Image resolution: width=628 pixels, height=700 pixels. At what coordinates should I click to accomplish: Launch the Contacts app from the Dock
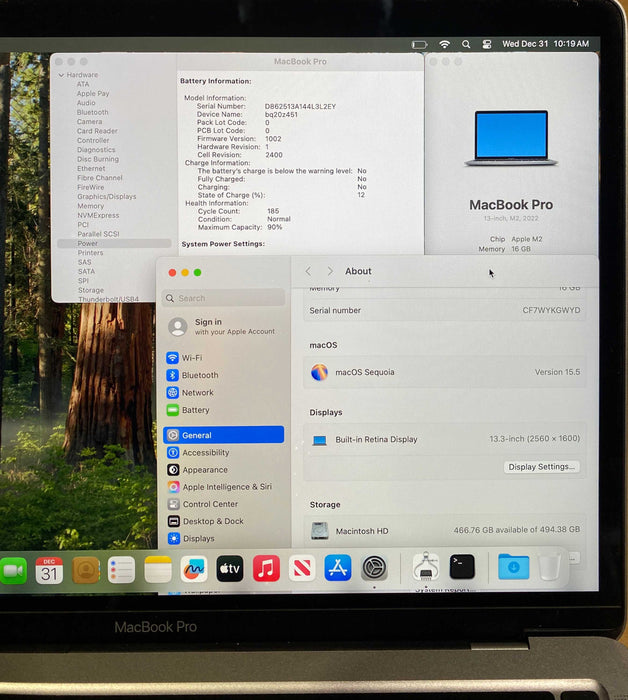pos(86,570)
